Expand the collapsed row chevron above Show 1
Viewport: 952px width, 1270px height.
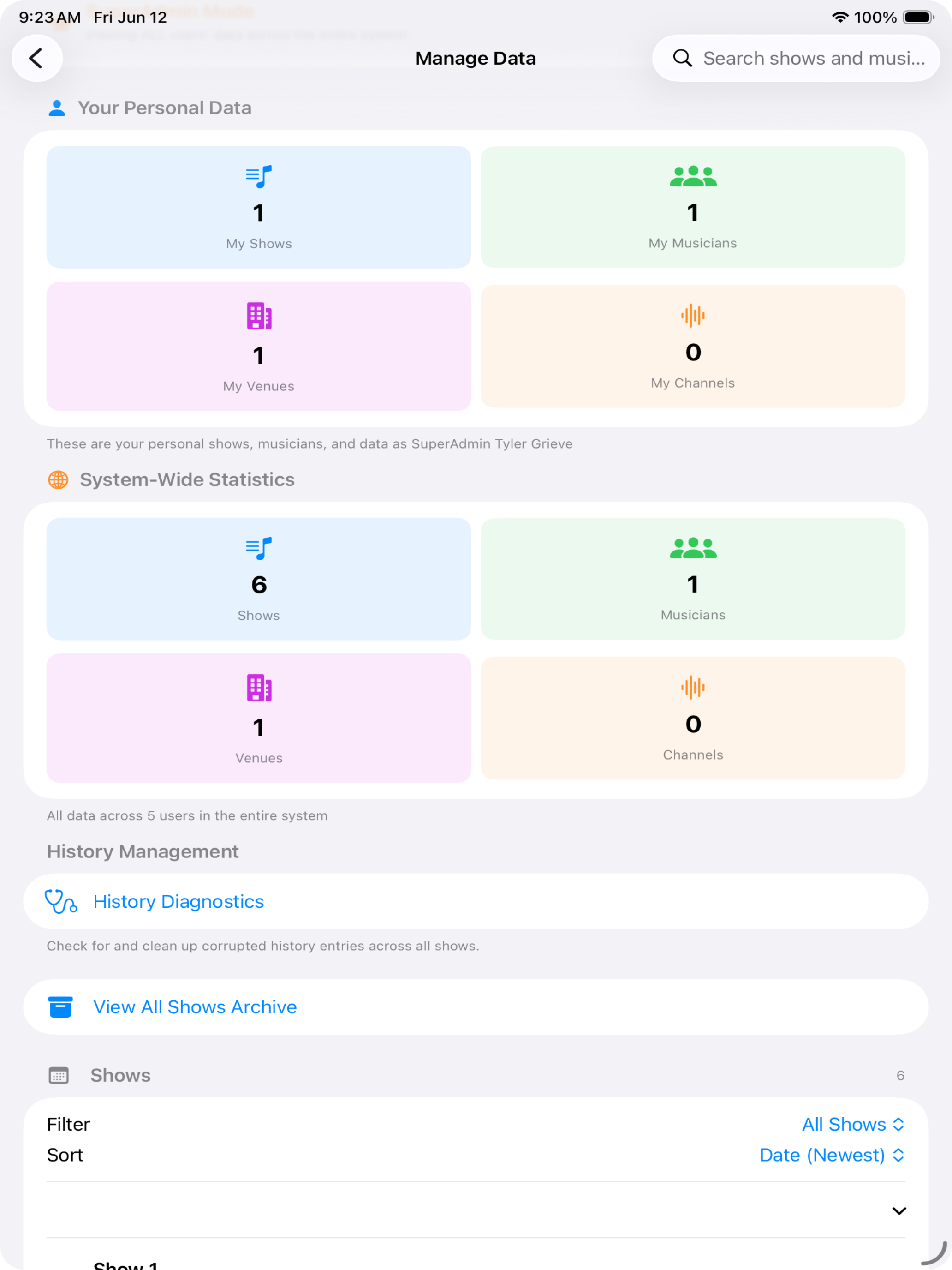coord(898,1211)
